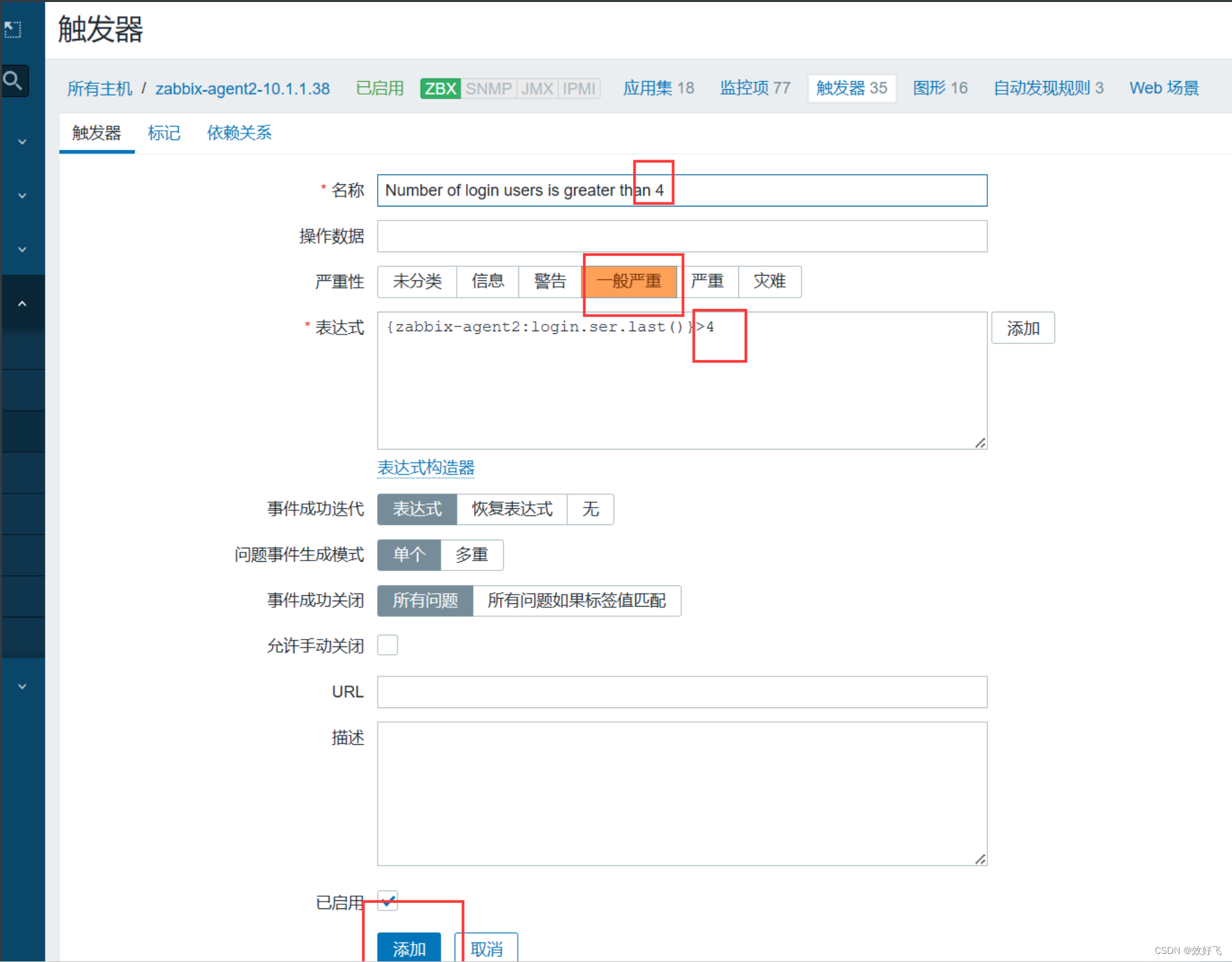This screenshot has width=1232, height=962.
Task: Set severity to 一般严重
Action: click(629, 282)
